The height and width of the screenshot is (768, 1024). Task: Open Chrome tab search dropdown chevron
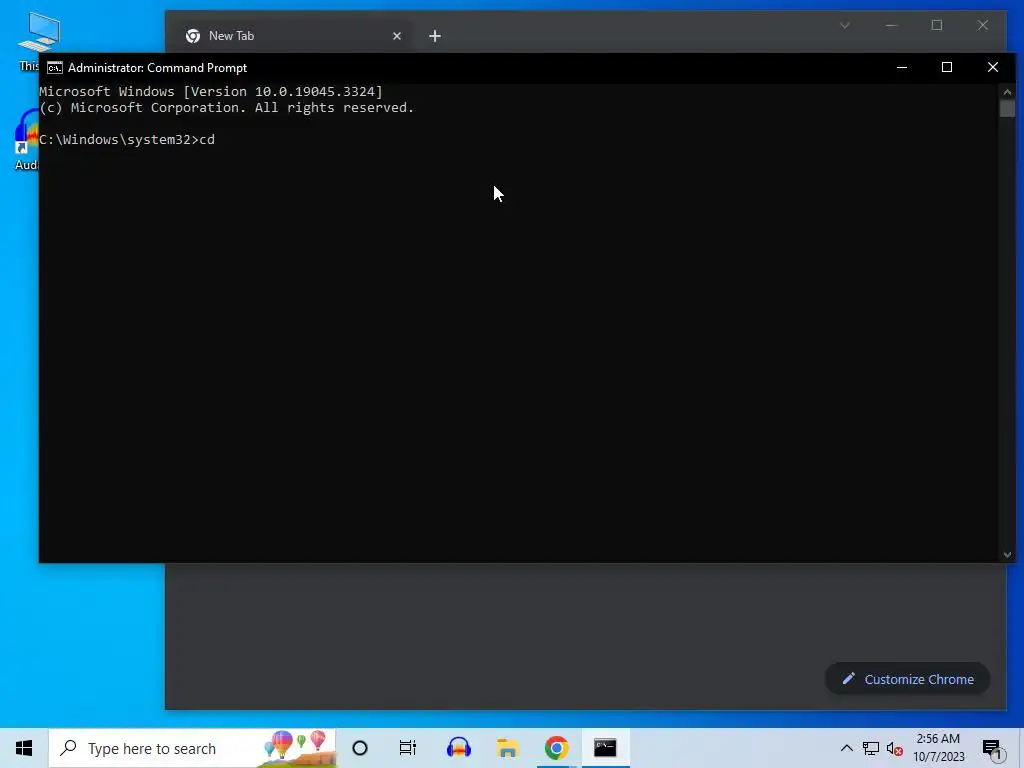[844, 25]
